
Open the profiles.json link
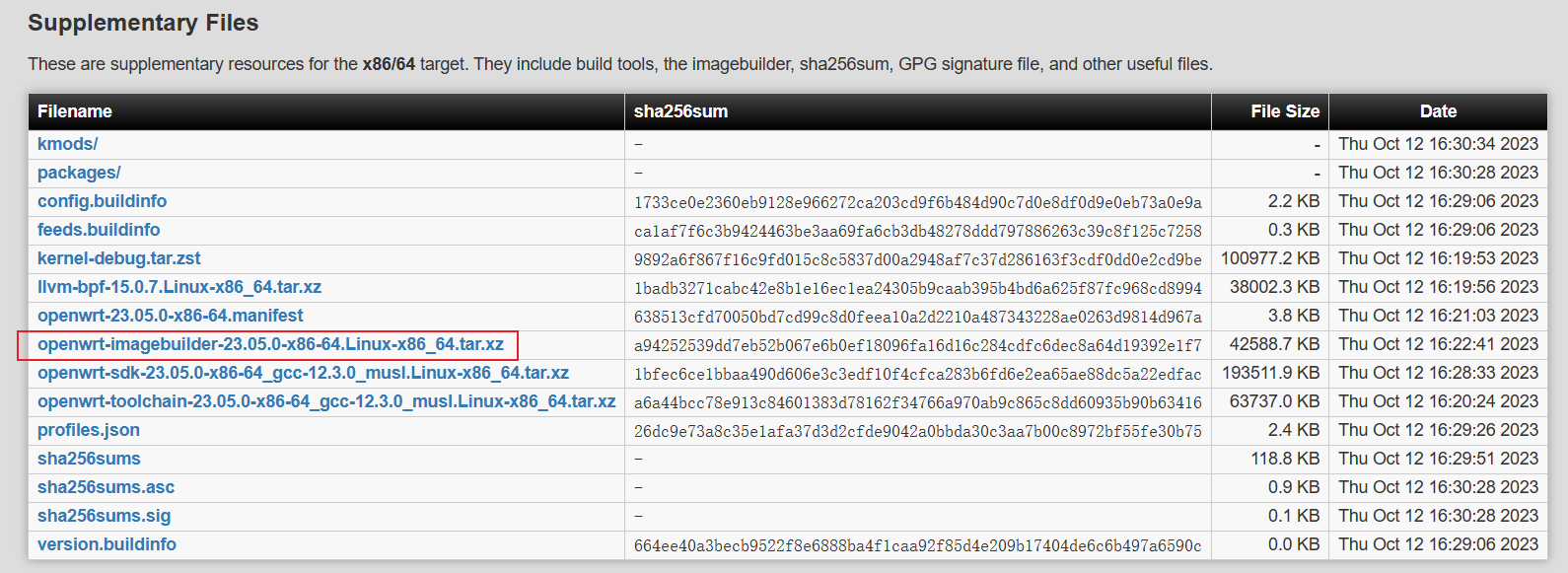tap(89, 430)
